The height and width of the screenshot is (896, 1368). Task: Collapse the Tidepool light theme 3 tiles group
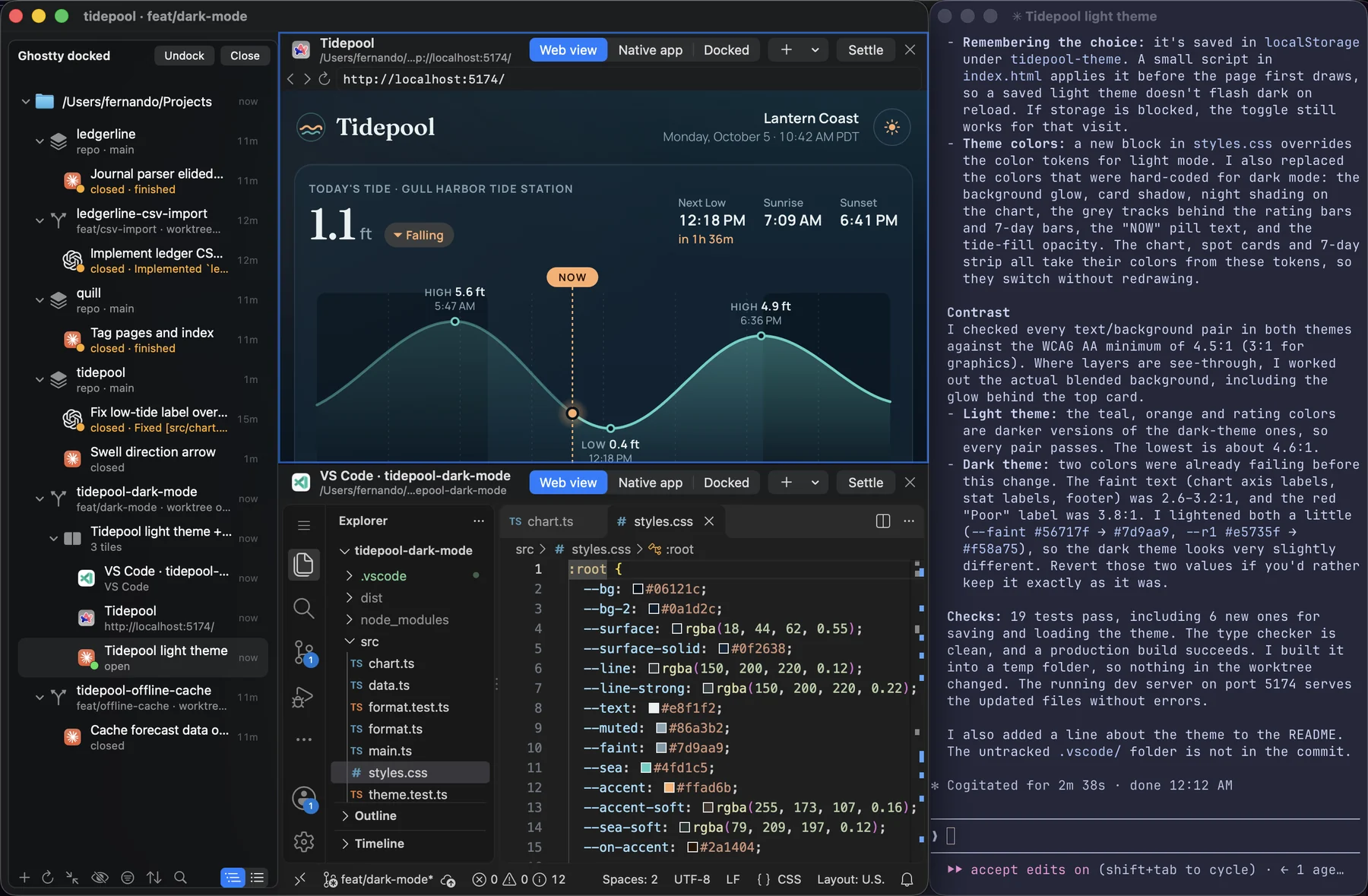pos(54,538)
